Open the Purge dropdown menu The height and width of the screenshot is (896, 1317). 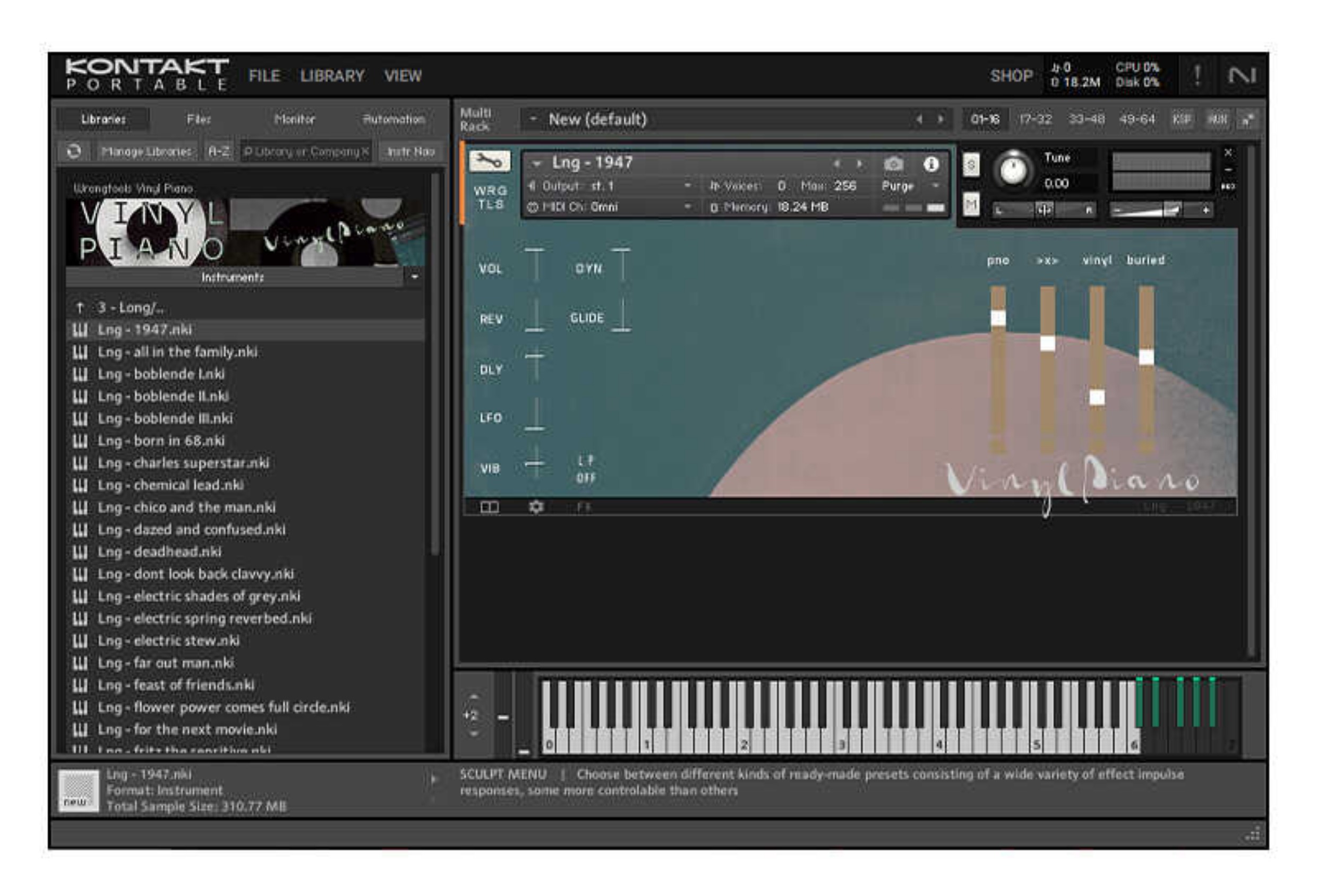click(x=911, y=186)
